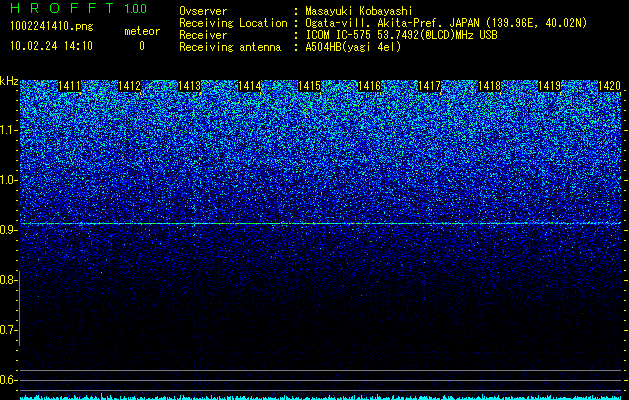Image resolution: width=629 pixels, height=400 pixels.
Task: Click the 0.6 kHz axis label
Action: coord(8,380)
